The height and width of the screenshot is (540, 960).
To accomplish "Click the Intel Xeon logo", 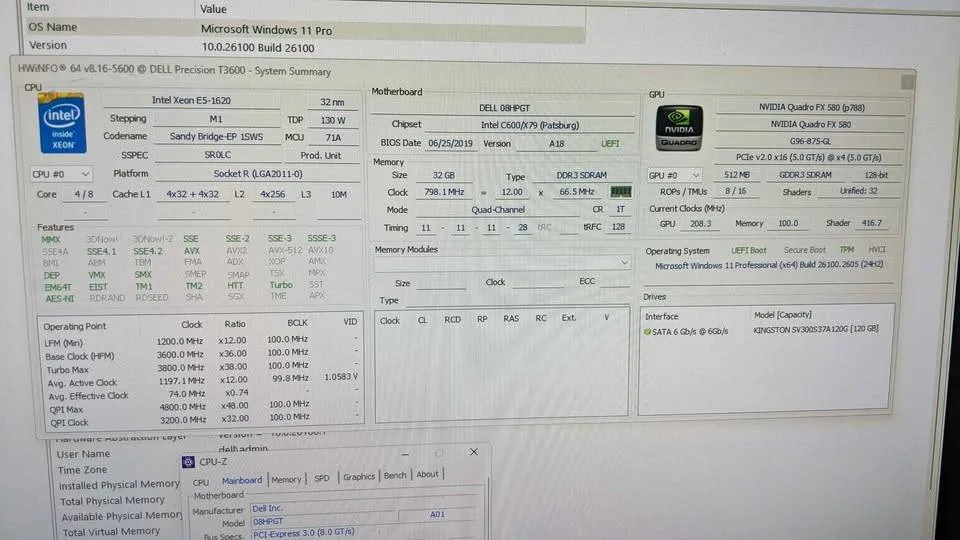I will point(60,124).
